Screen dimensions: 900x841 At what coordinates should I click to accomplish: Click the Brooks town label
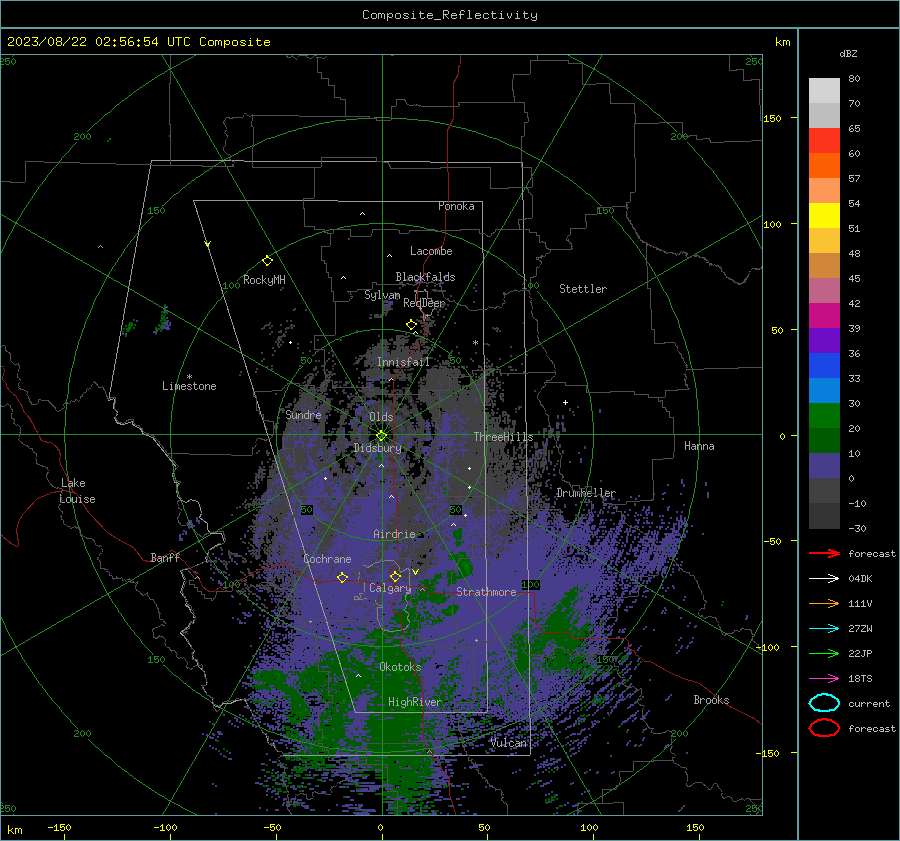point(711,700)
